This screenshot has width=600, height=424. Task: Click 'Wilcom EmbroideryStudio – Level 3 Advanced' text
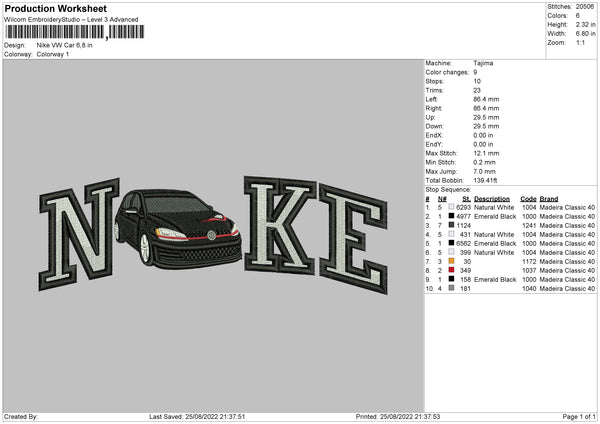[x=71, y=20]
